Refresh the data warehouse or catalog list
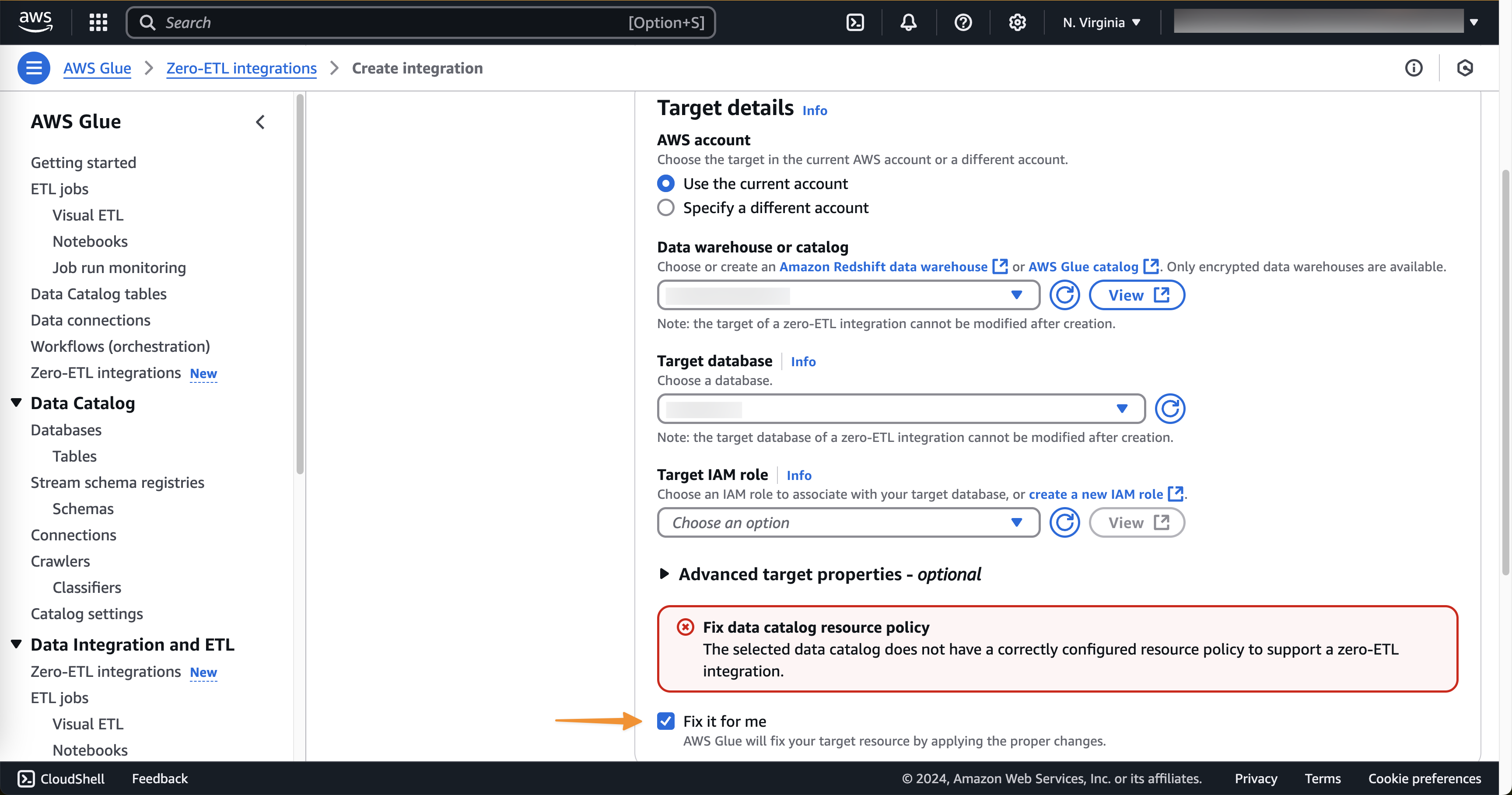The height and width of the screenshot is (795, 1512). pyautogui.click(x=1064, y=295)
